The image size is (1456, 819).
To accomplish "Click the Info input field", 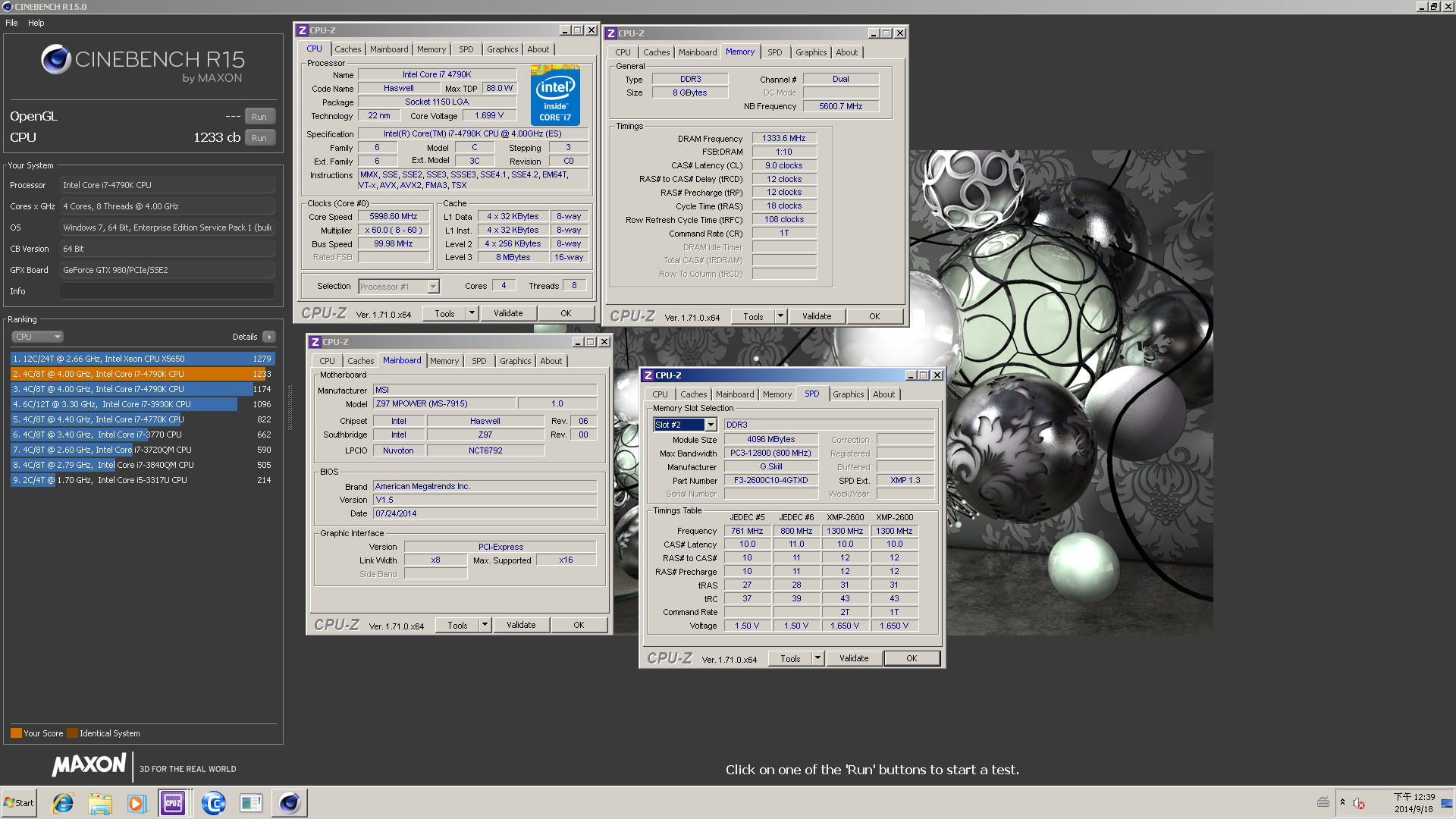I will pos(167,291).
